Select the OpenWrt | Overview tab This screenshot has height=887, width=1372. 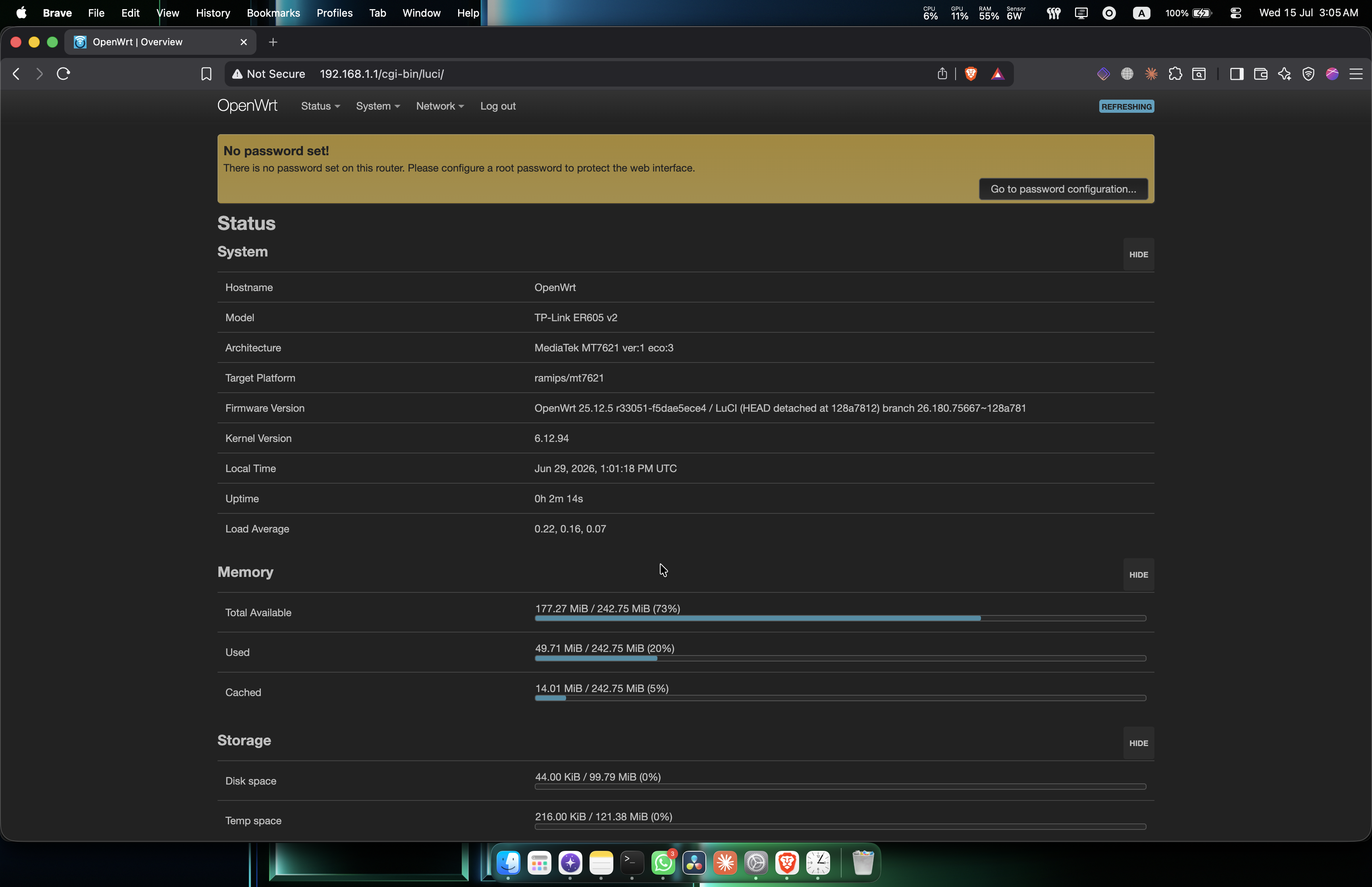[x=160, y=42]
